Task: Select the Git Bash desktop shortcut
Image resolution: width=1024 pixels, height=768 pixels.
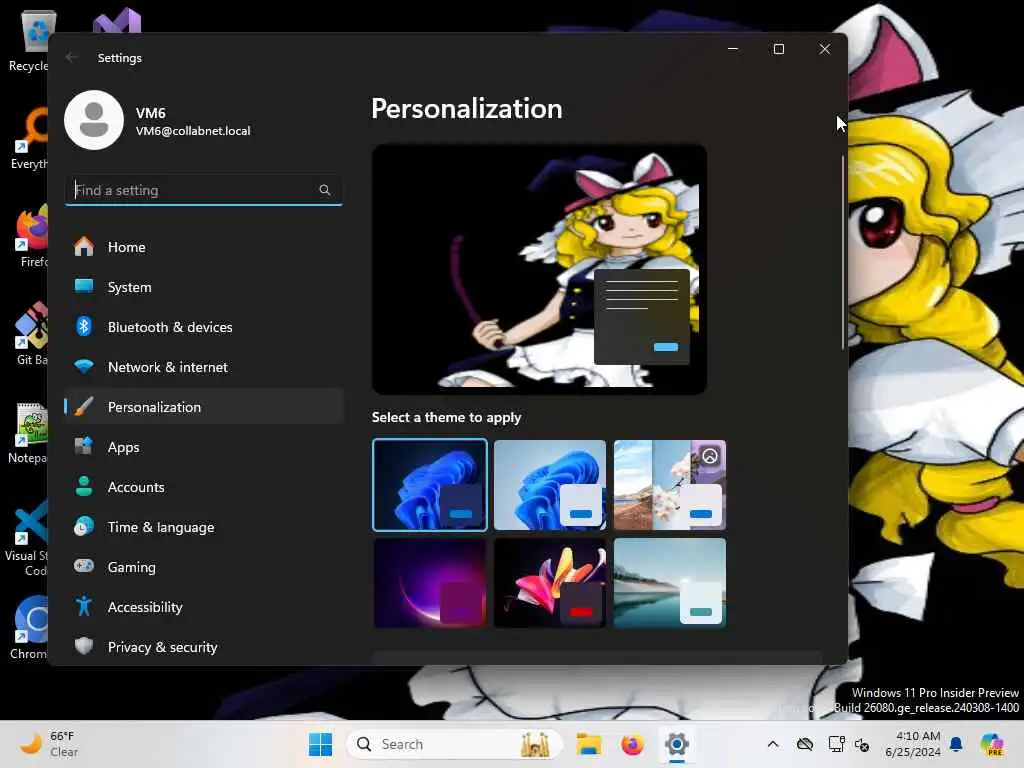Action: (31, 333)
